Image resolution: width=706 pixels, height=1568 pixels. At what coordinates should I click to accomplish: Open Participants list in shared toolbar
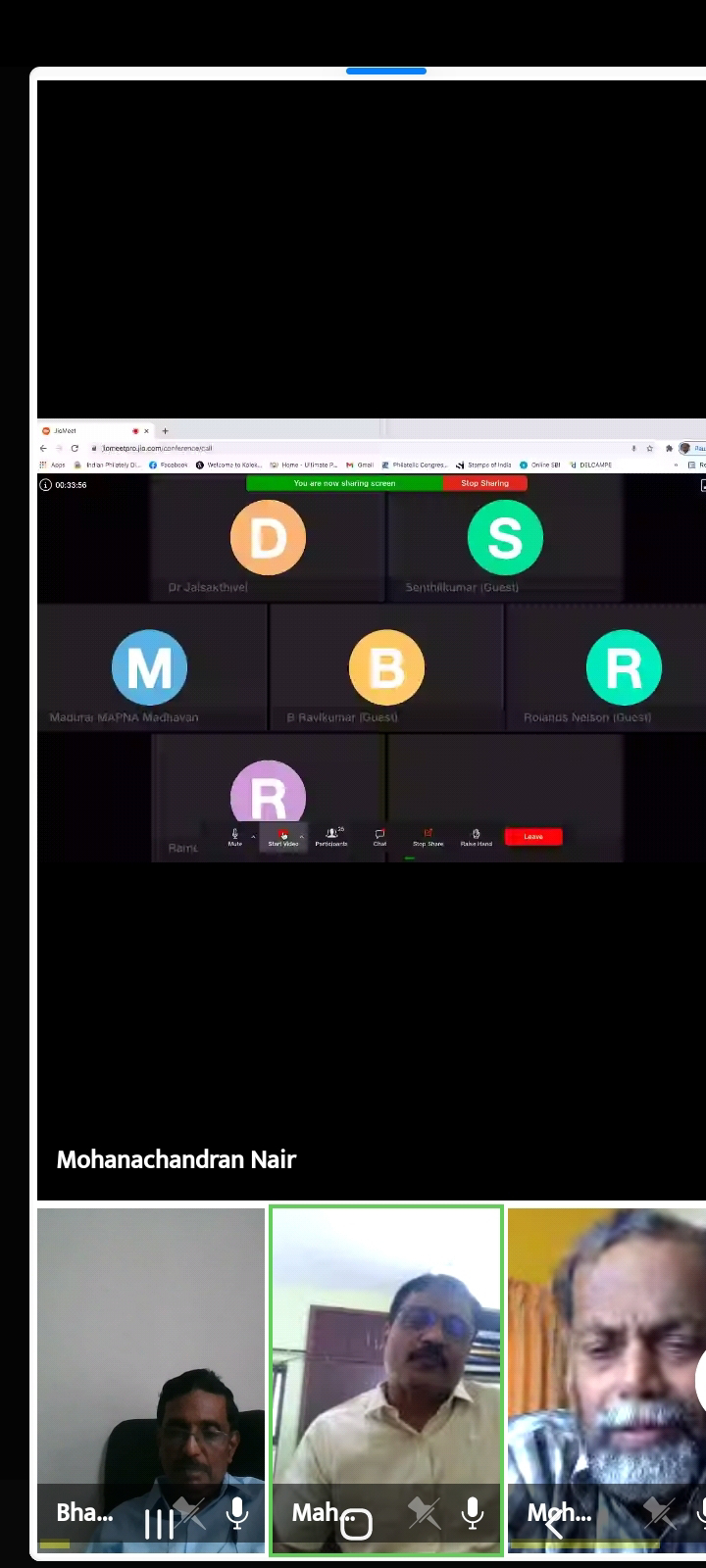(x=331, y=837)
